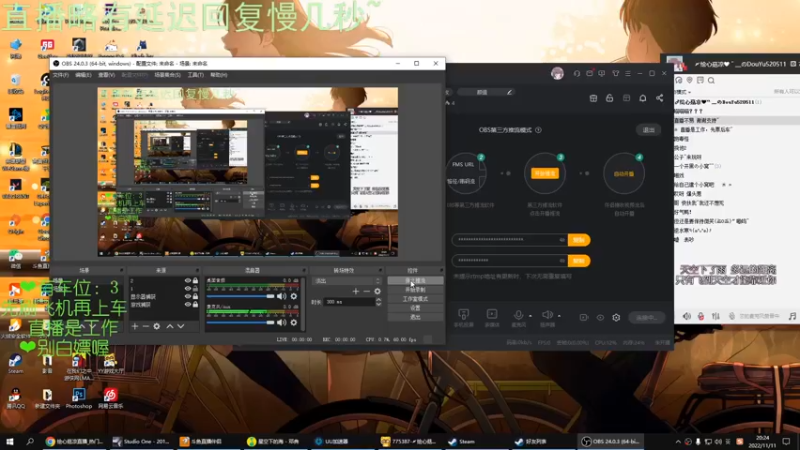Expand the microphone dropdown arrow in Douyu bottom bar
Viewport: 800px width, 450px height.
[530, 316]
